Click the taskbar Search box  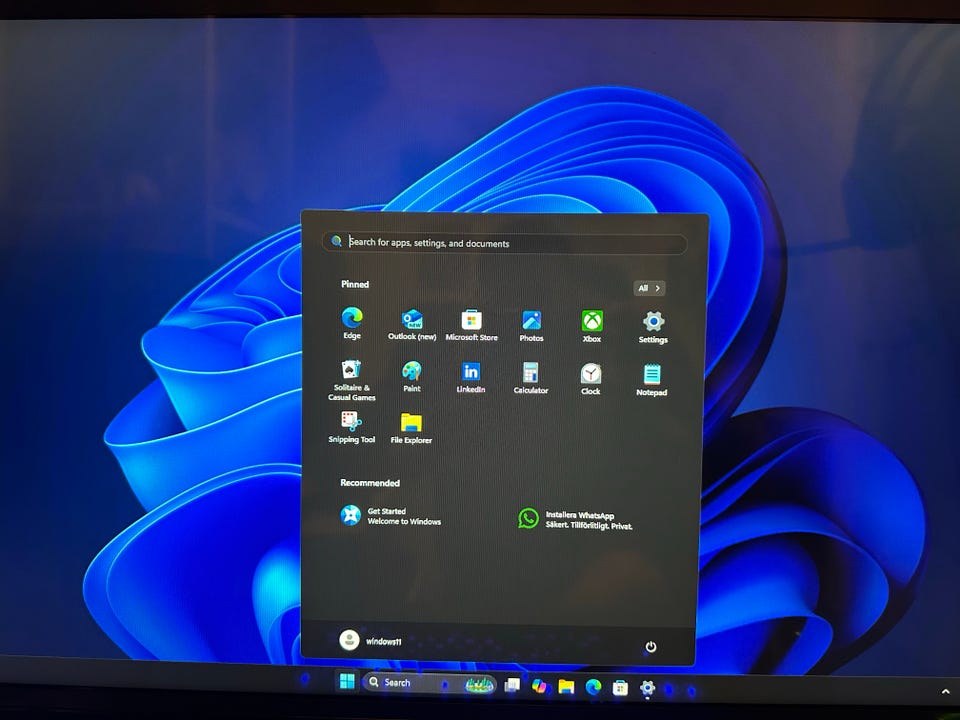(x=429, y=683)
